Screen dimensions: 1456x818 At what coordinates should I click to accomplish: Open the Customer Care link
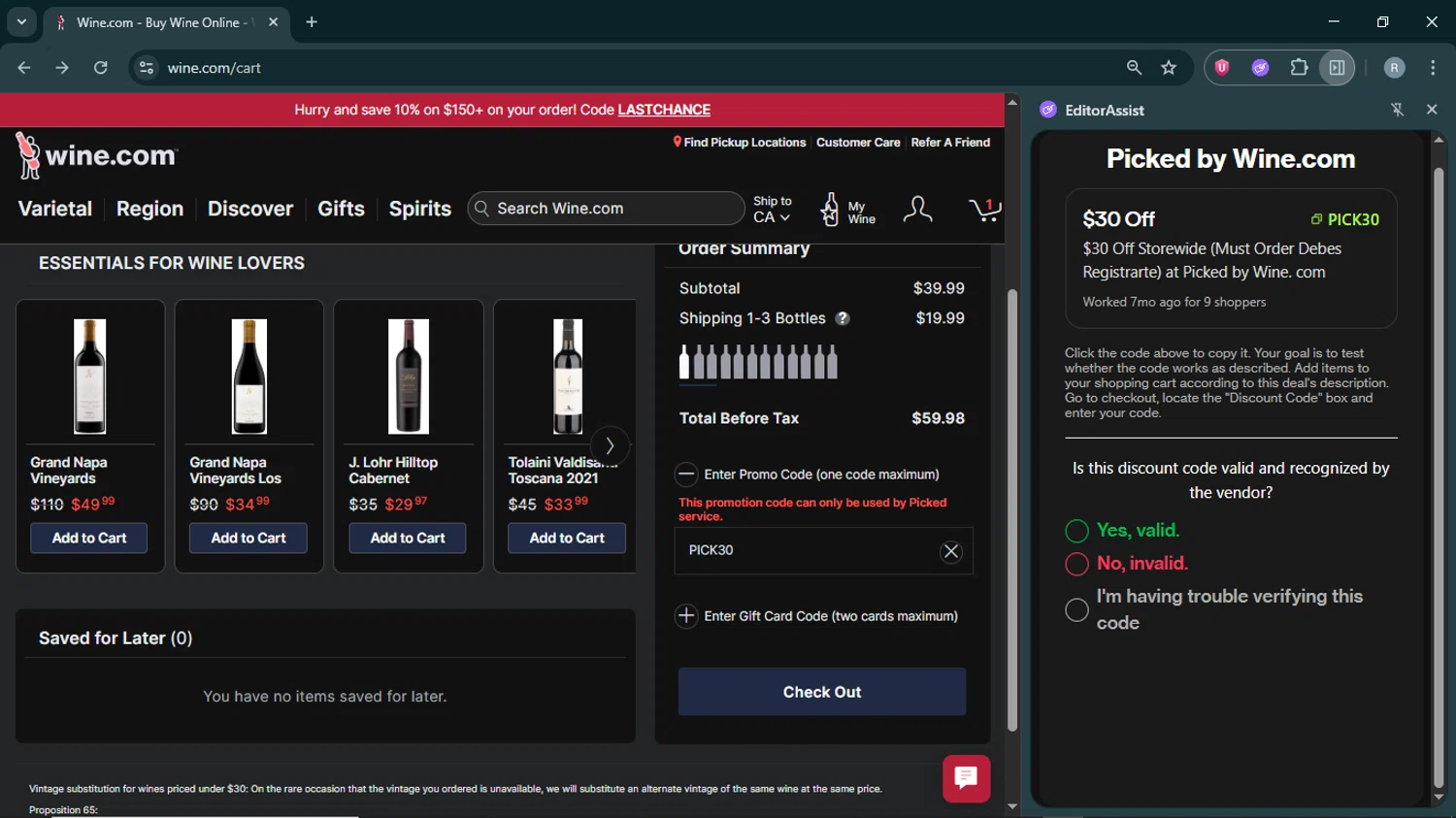(x=858, y=142)
